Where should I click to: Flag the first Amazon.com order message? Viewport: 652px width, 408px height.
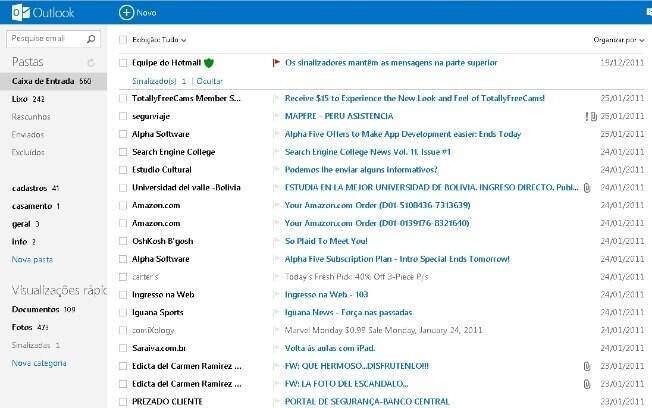pos(276,205)
